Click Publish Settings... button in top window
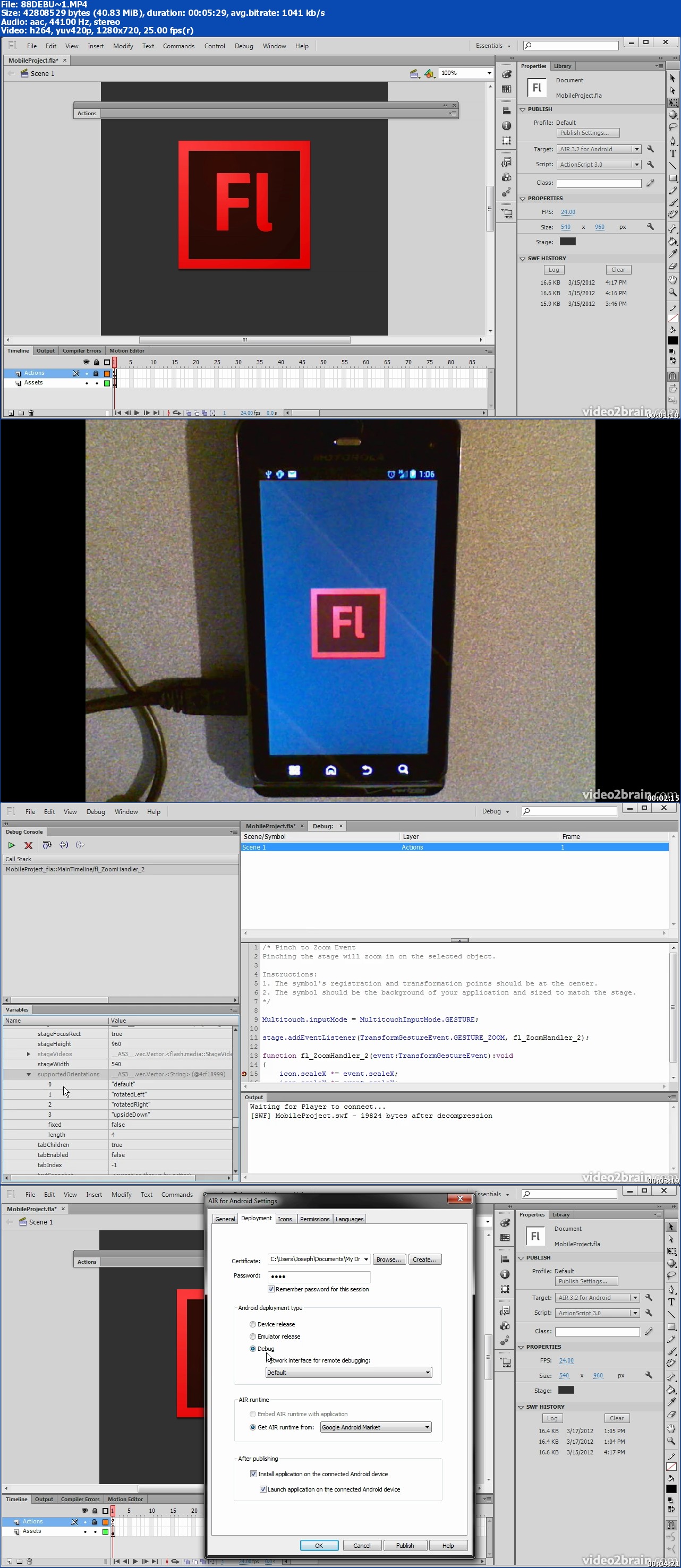 pos(587,133)
